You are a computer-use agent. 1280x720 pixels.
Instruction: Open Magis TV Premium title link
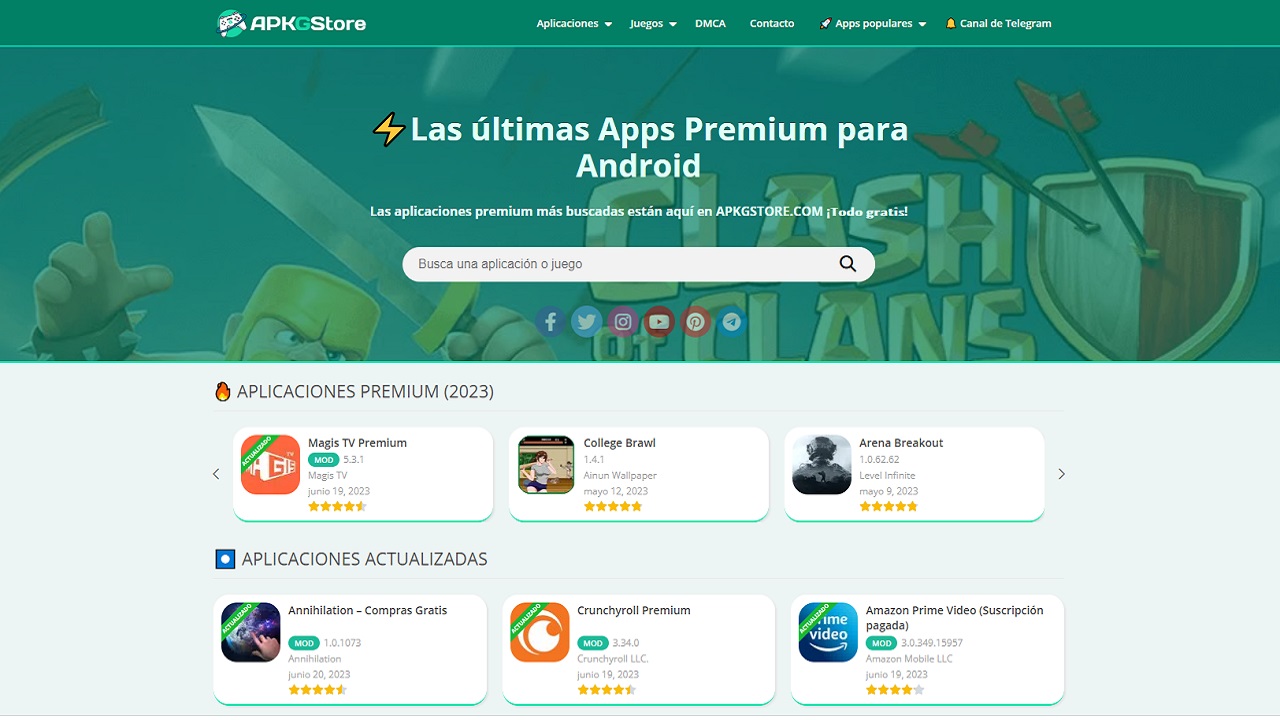coord(357,443)
